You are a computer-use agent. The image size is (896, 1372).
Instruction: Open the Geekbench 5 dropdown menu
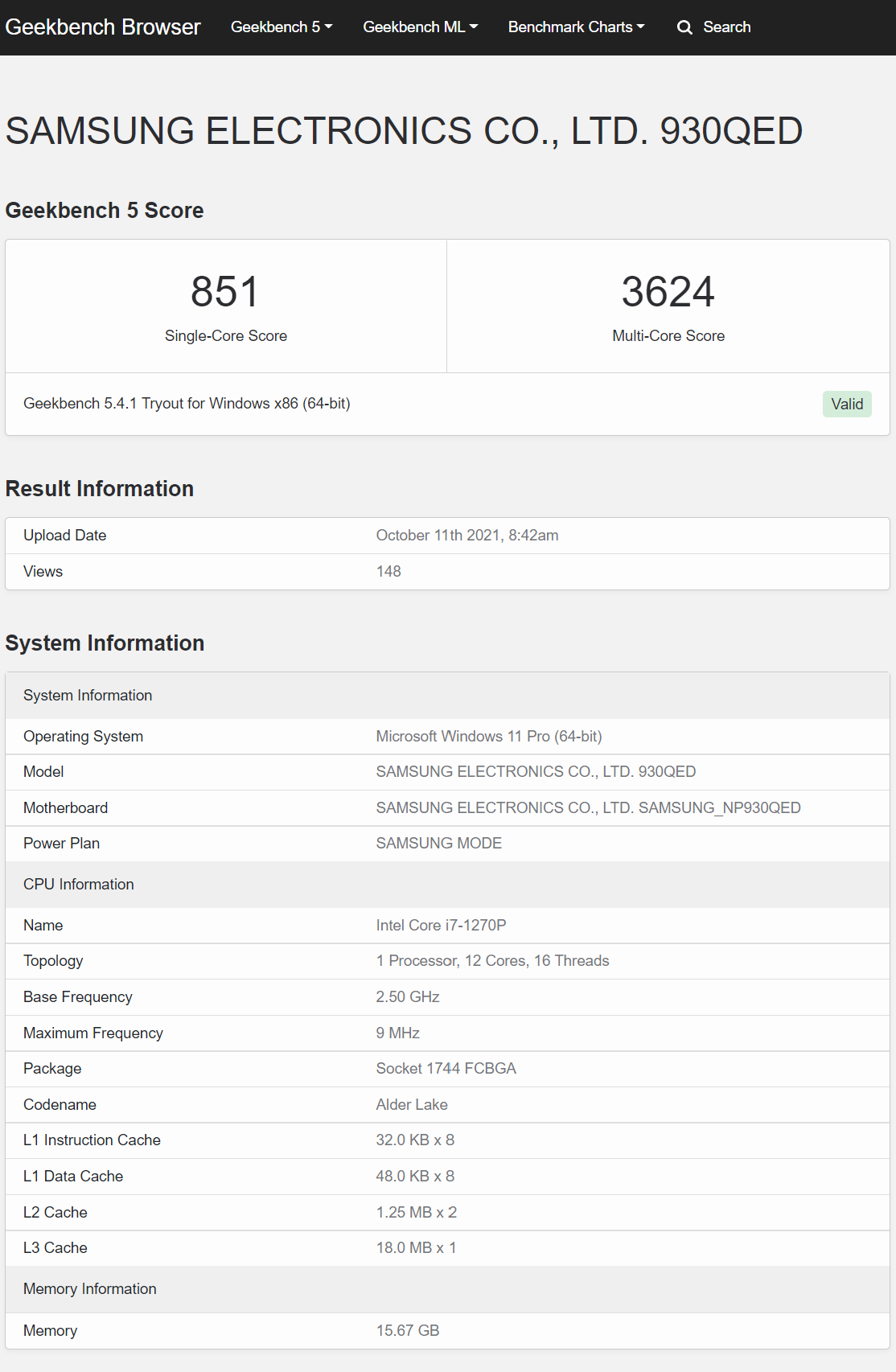pos(281,27)
